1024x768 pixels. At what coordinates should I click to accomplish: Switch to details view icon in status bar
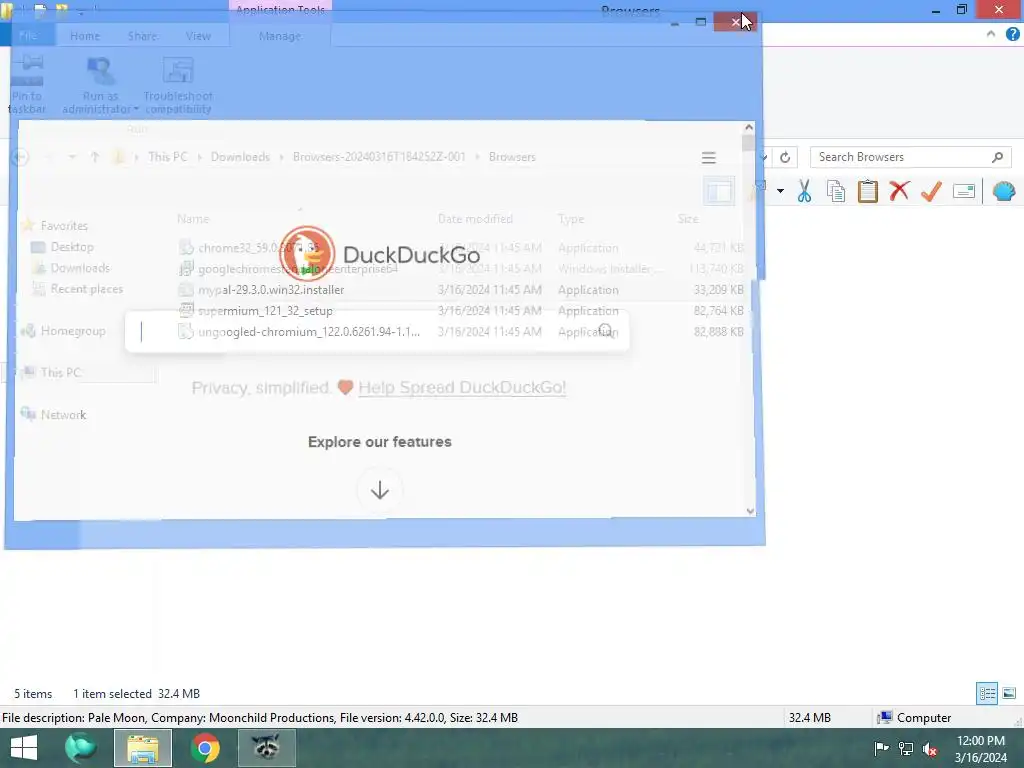(x=987, y=693)
